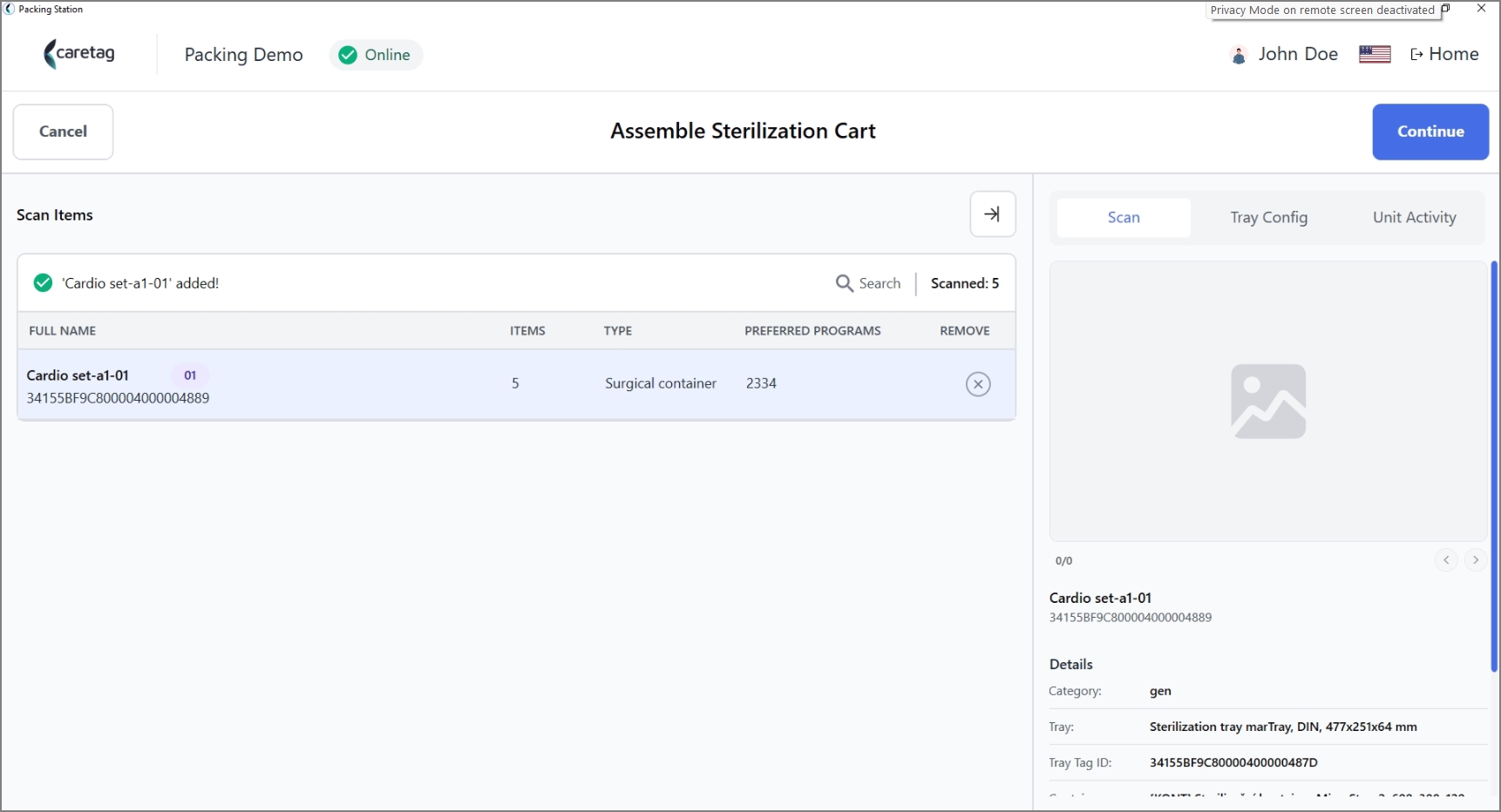
Task: Click Cardio set-a1-01 title in details panel
Action: click(x=1100, y=598)
